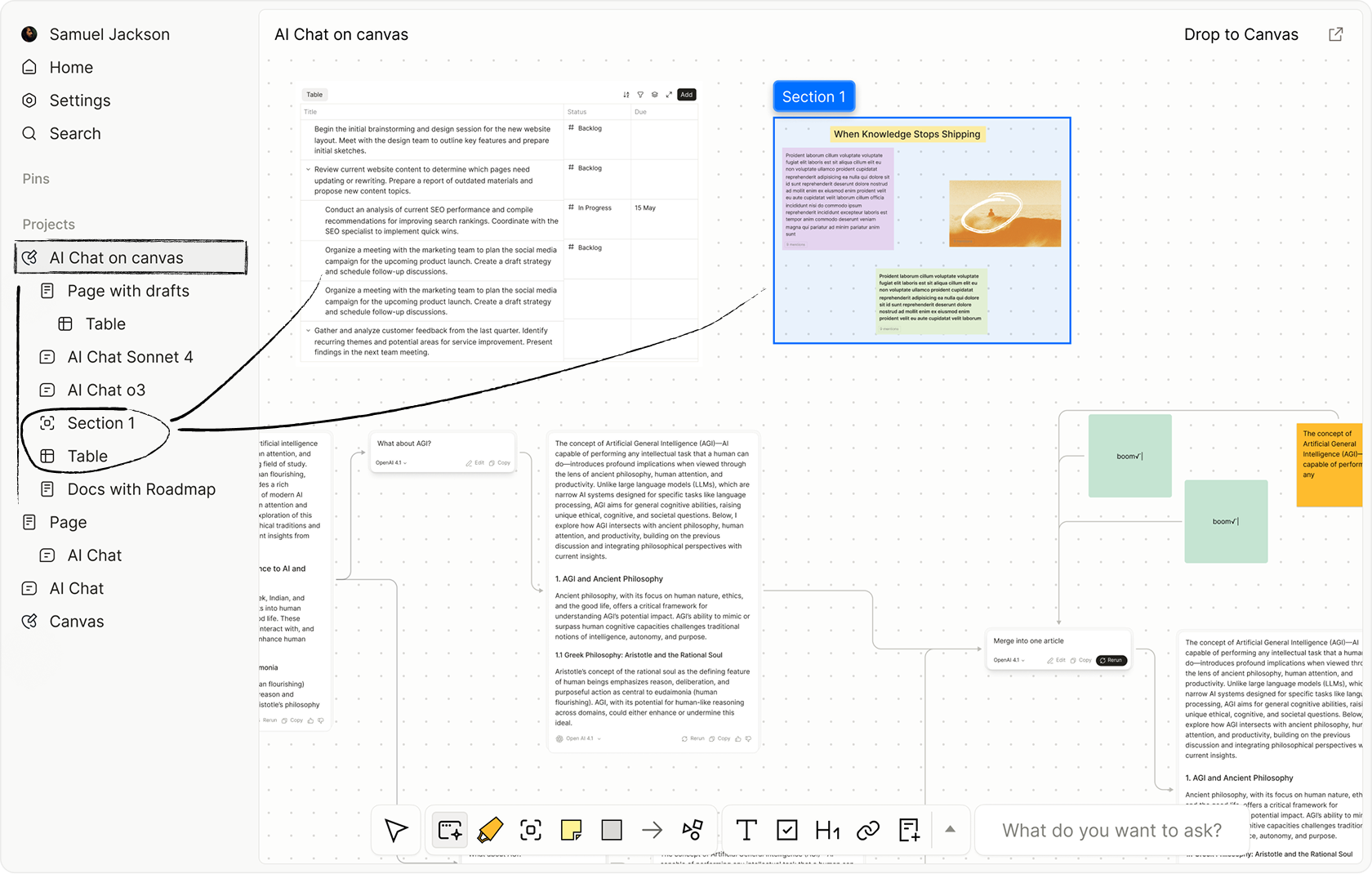
Task: Select the orange sticky note about AGI
Action: tap(1330, 465)
